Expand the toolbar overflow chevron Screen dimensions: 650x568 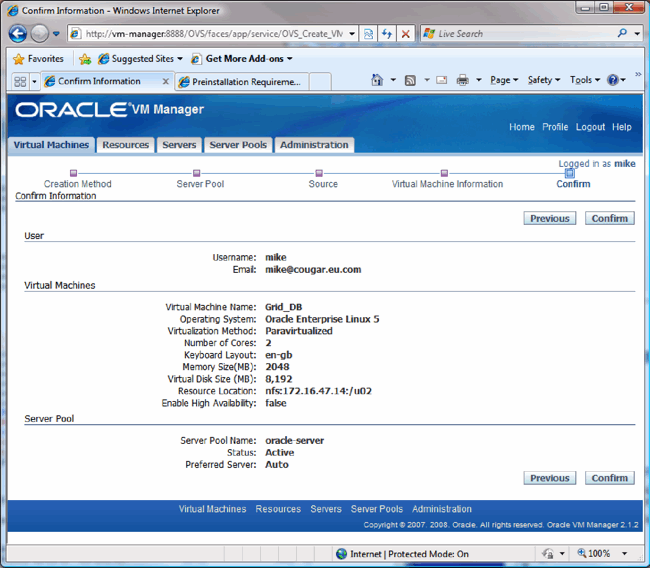coord(638,74)
